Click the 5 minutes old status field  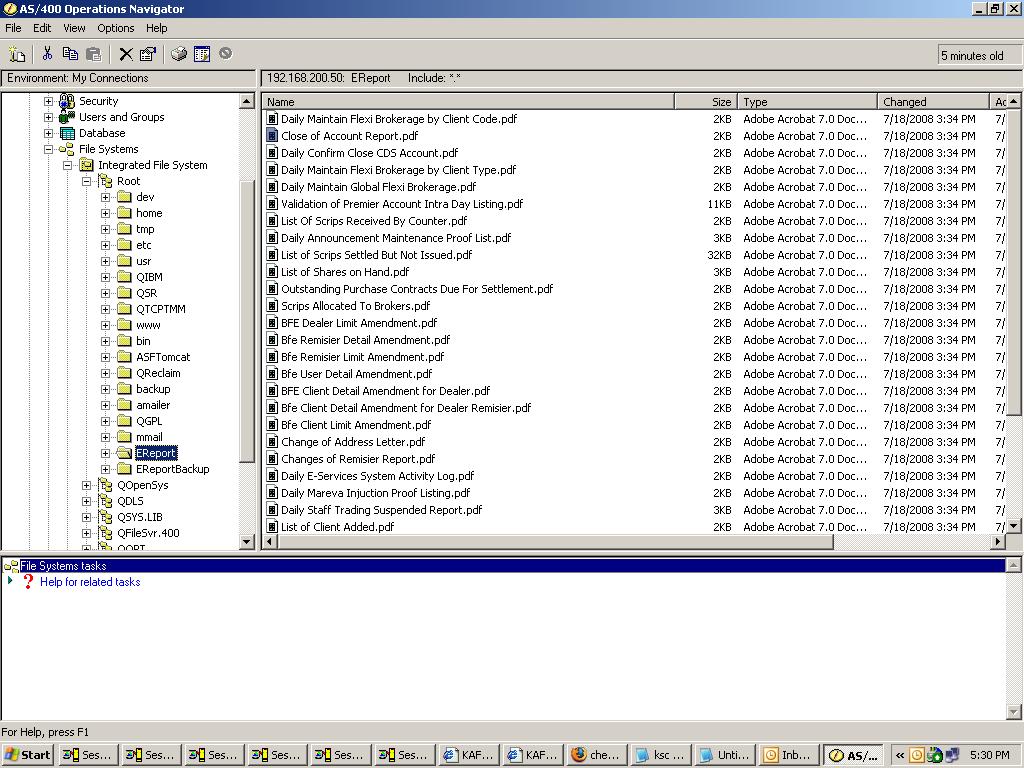(x=978, y=56)
